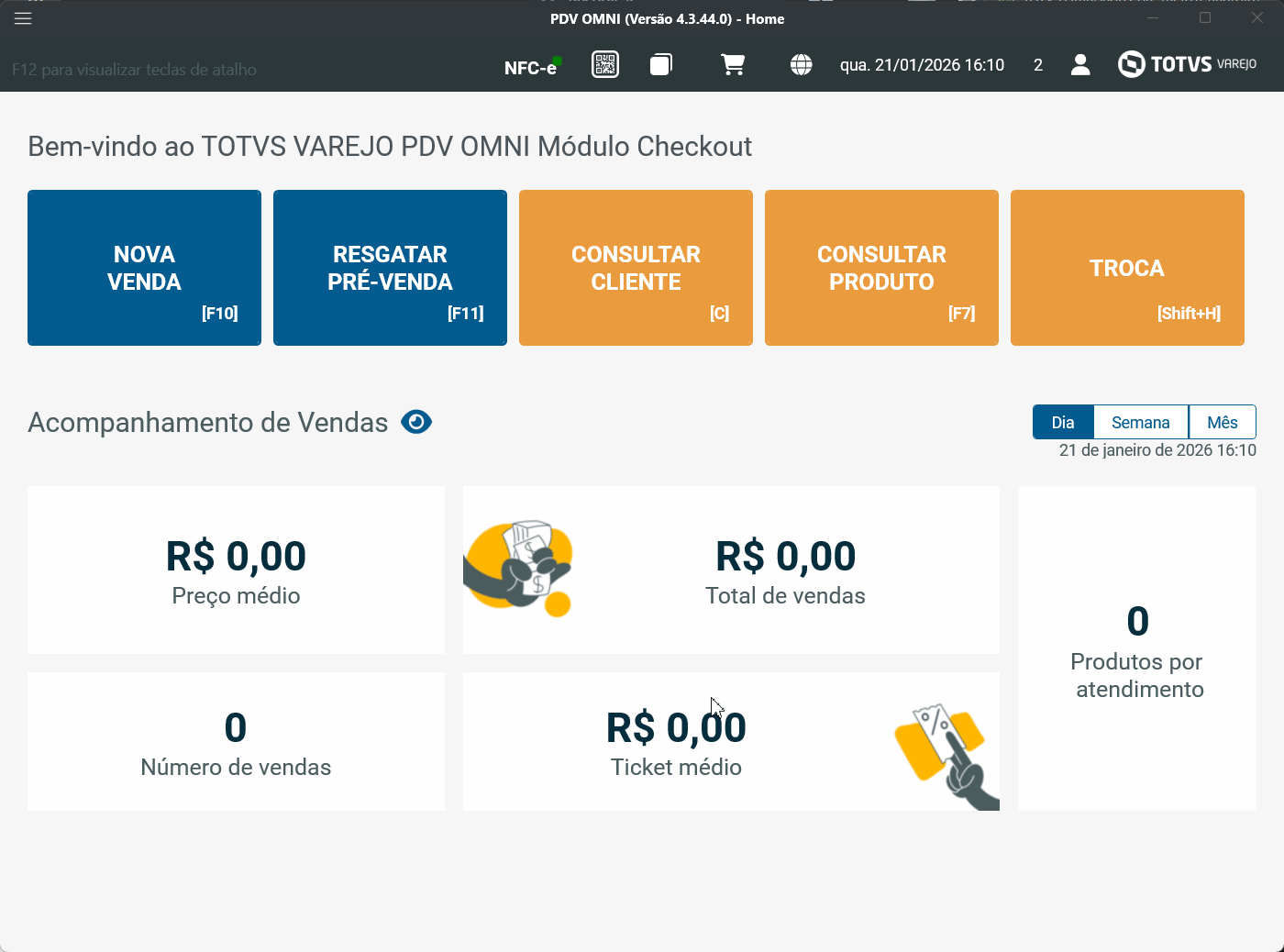
Task: Click the TOTVS Varejo logo
Action: tap(1188, 64)
